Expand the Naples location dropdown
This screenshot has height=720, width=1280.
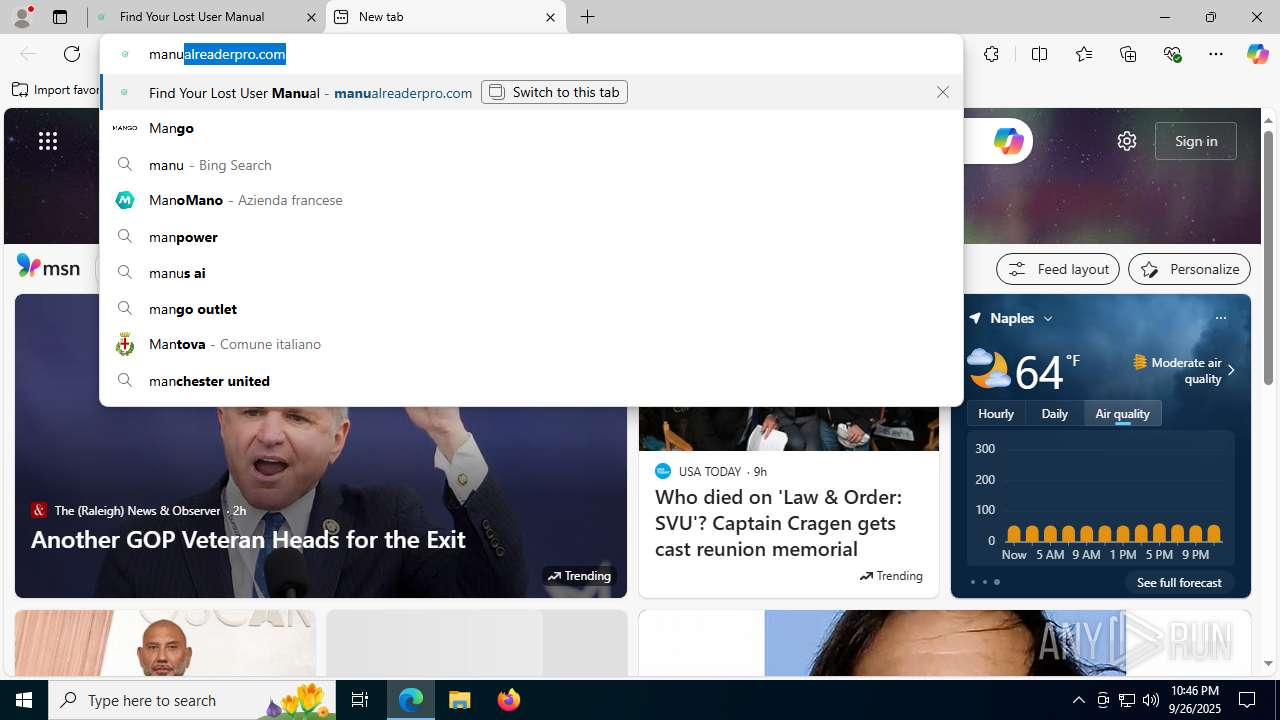[1048, 318]
